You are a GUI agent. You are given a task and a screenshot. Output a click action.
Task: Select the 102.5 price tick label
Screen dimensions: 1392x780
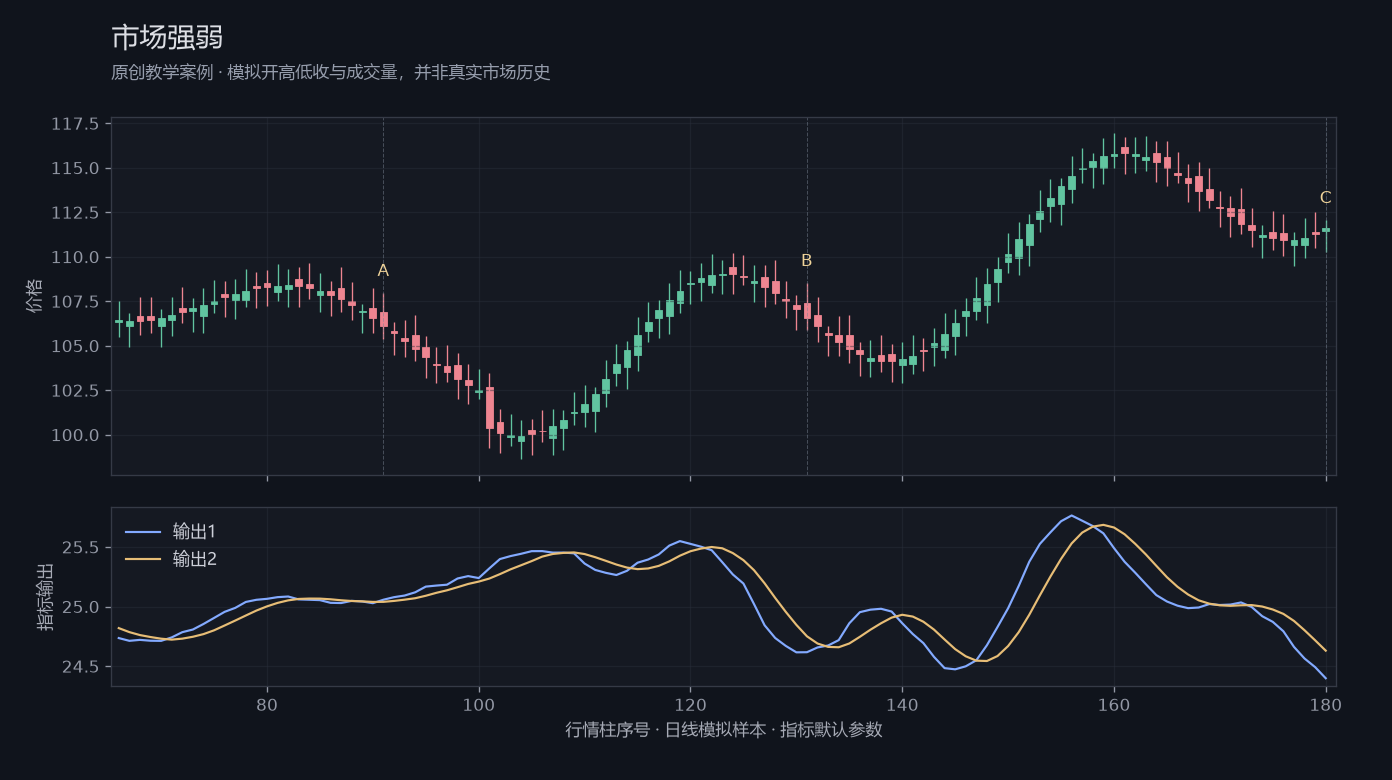75,391
